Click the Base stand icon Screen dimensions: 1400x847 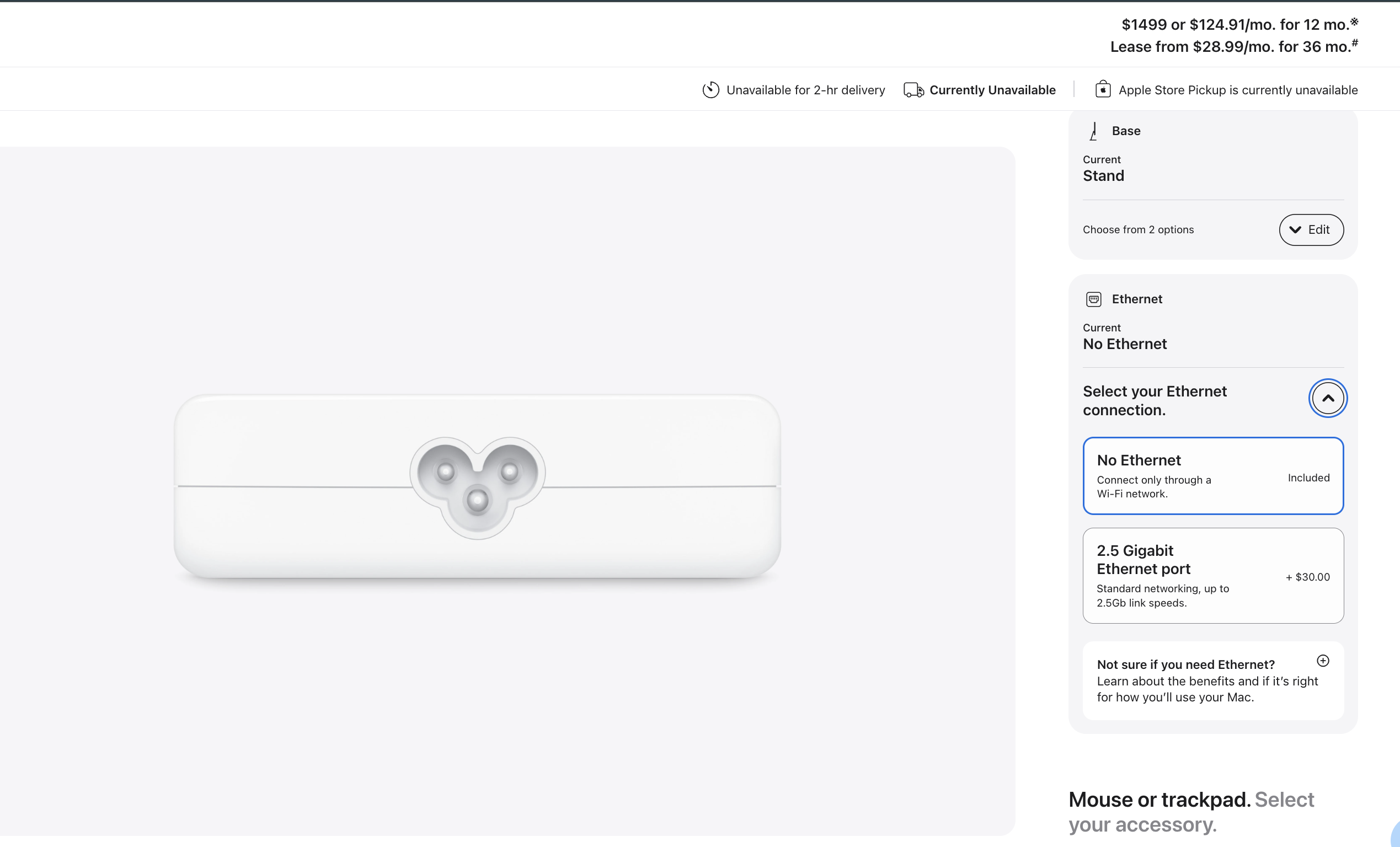(1093, 131)
